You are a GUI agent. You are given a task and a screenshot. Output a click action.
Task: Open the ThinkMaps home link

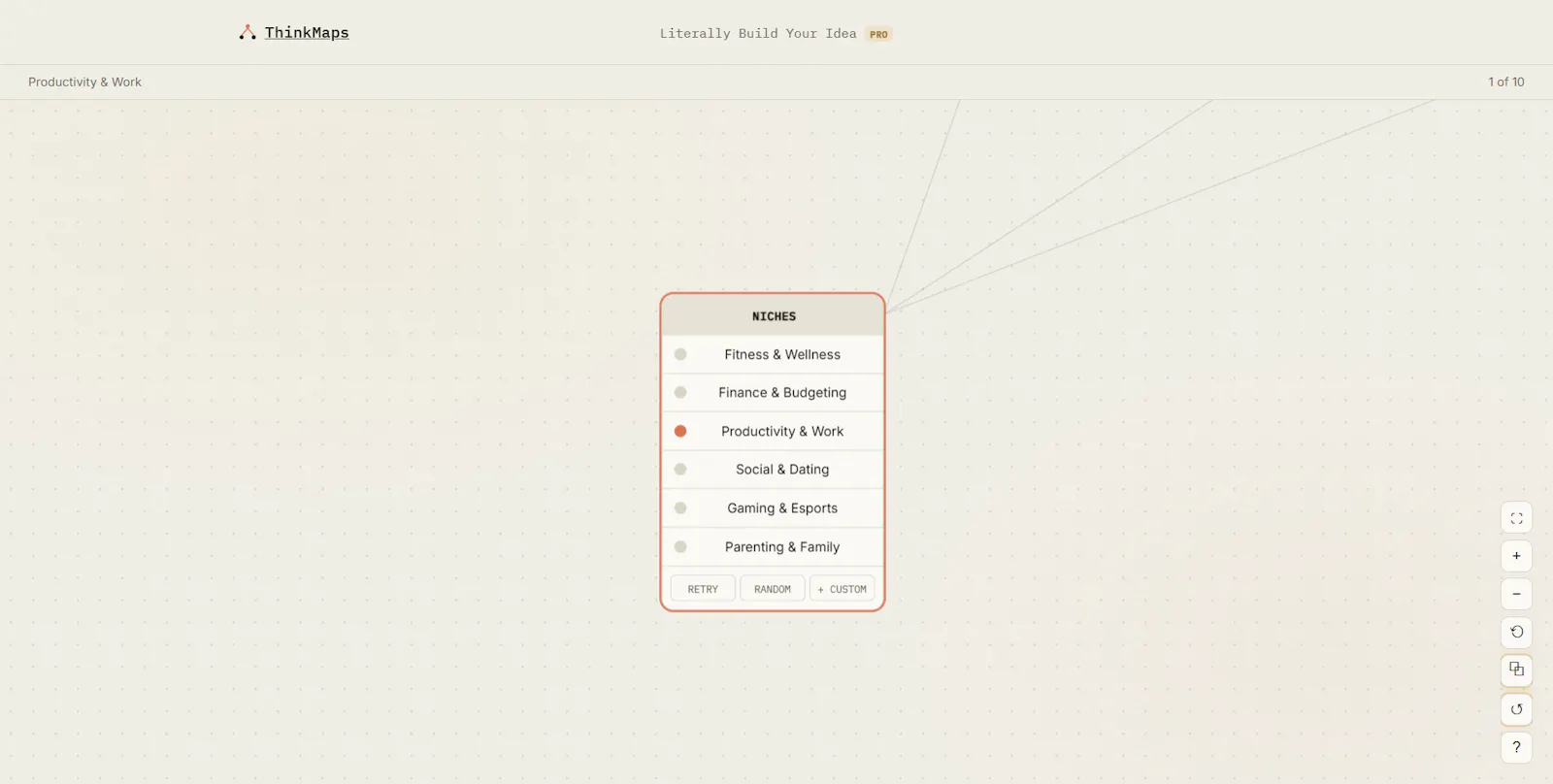(x=307, y=32)
